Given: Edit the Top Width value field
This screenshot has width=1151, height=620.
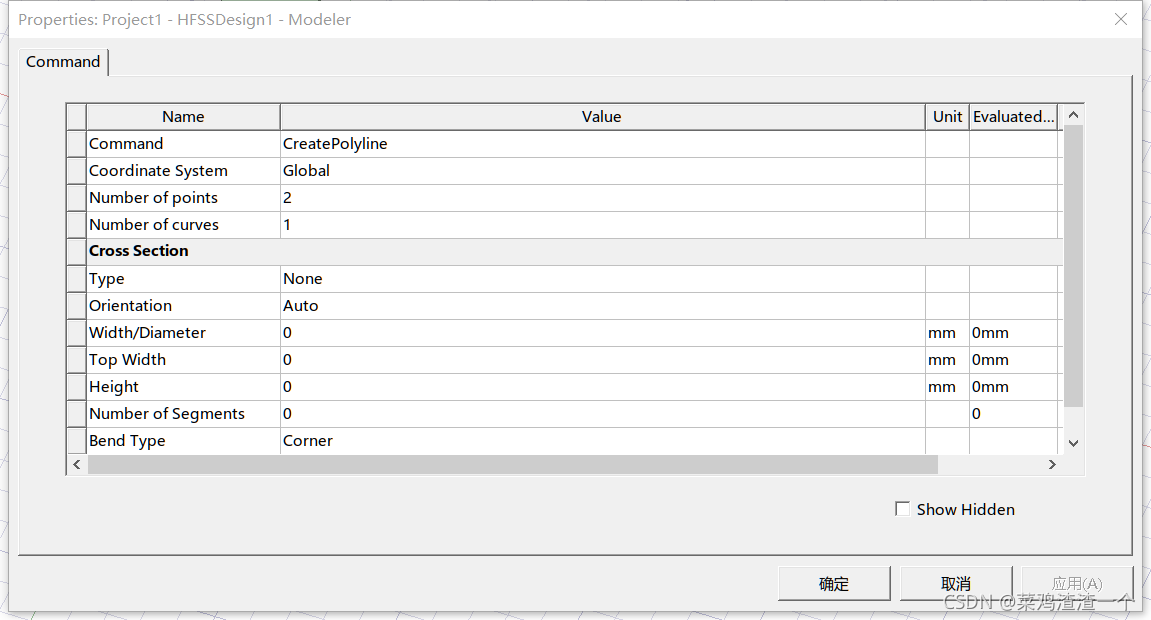Looking at the screenshot, I should click(x=602, y=360).
